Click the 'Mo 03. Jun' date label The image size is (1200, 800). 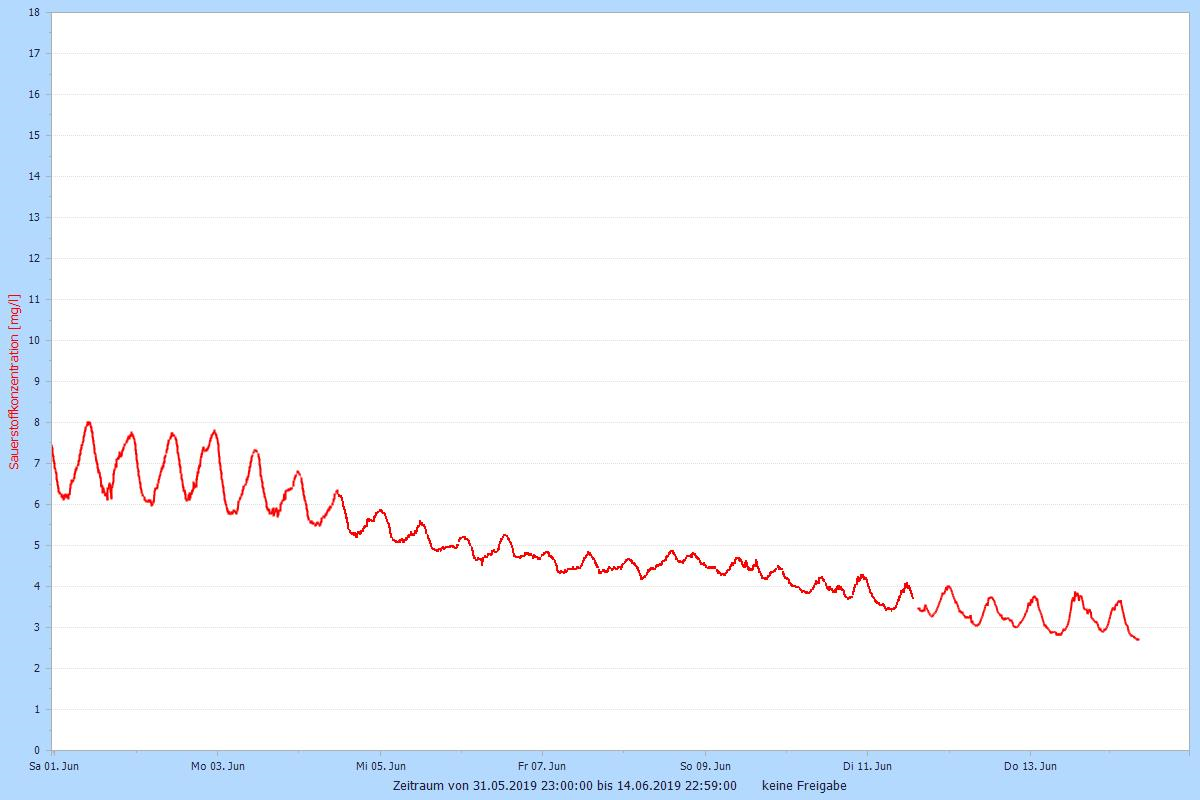pos(218,767)
